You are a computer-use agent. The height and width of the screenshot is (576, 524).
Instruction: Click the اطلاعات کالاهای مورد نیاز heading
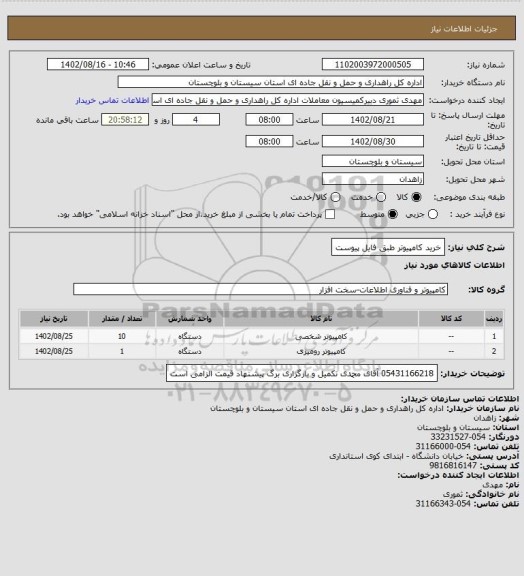(455, 265)
